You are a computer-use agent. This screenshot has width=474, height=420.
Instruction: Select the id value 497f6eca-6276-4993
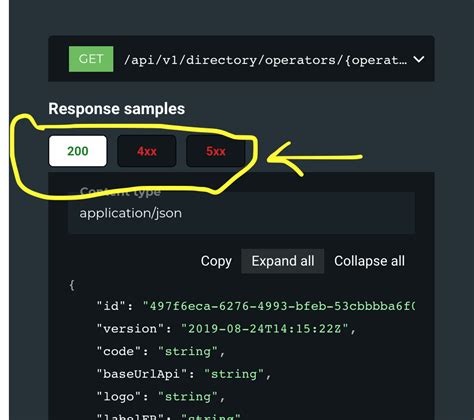[279, 306]
